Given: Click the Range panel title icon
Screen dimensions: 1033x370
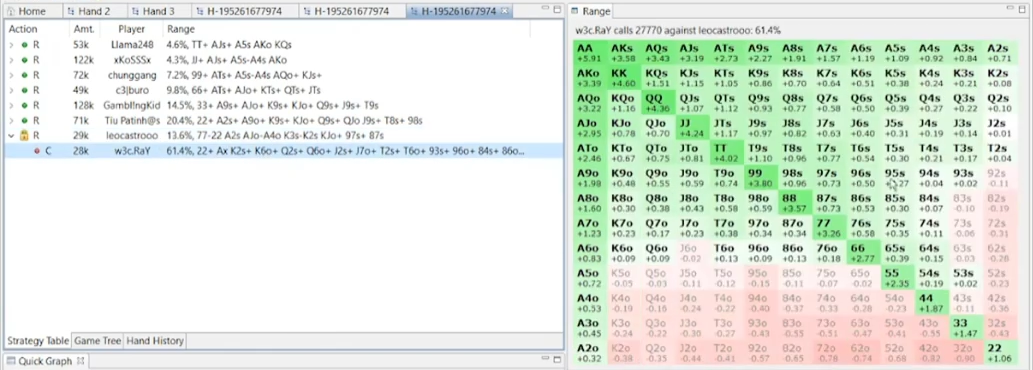Looking at the screenshot, I should [x=574, y=11].
